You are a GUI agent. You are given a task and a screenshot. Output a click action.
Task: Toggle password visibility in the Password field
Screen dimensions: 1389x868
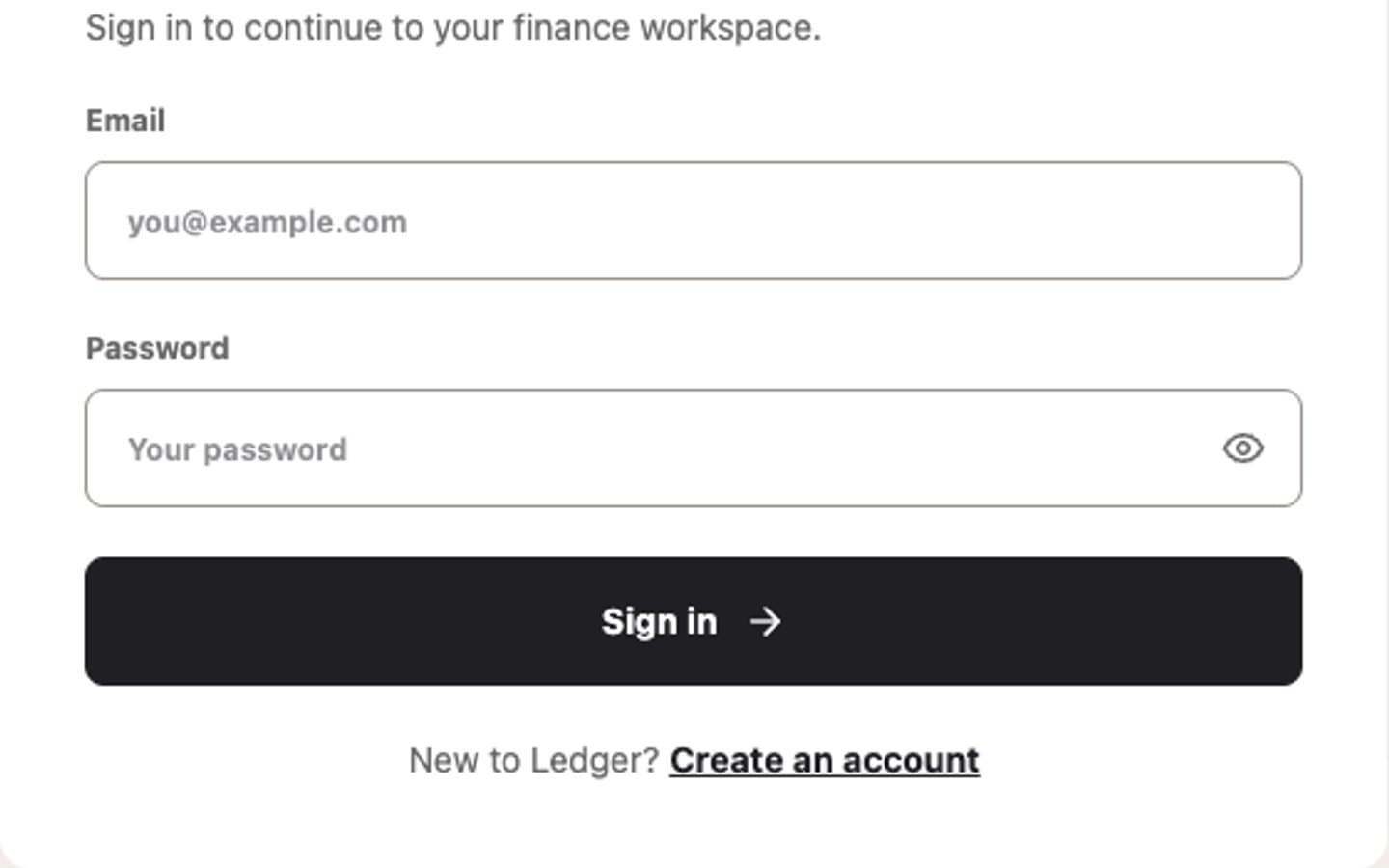(1242, 448)
